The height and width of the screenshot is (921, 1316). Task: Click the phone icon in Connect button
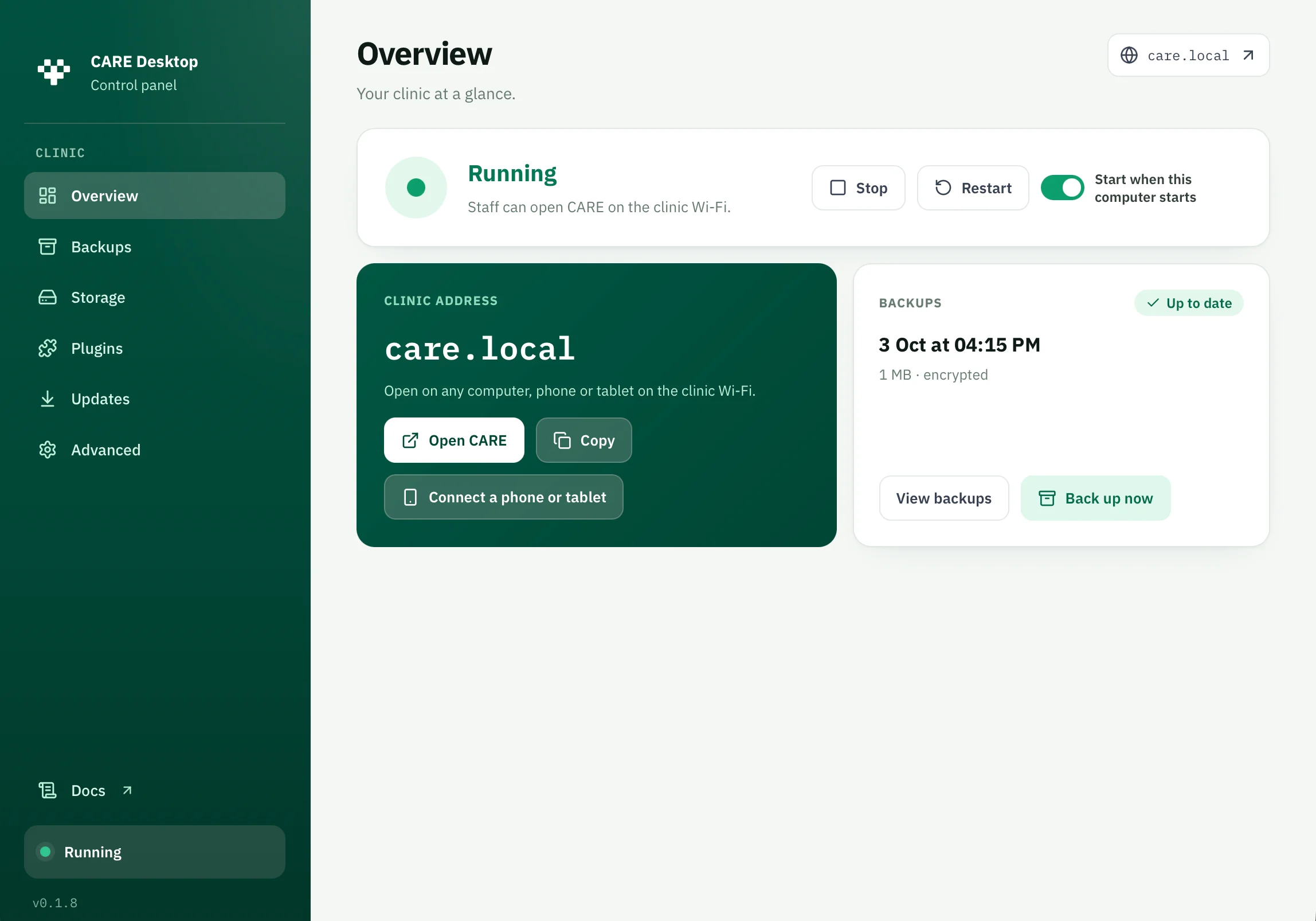(410, 497)
